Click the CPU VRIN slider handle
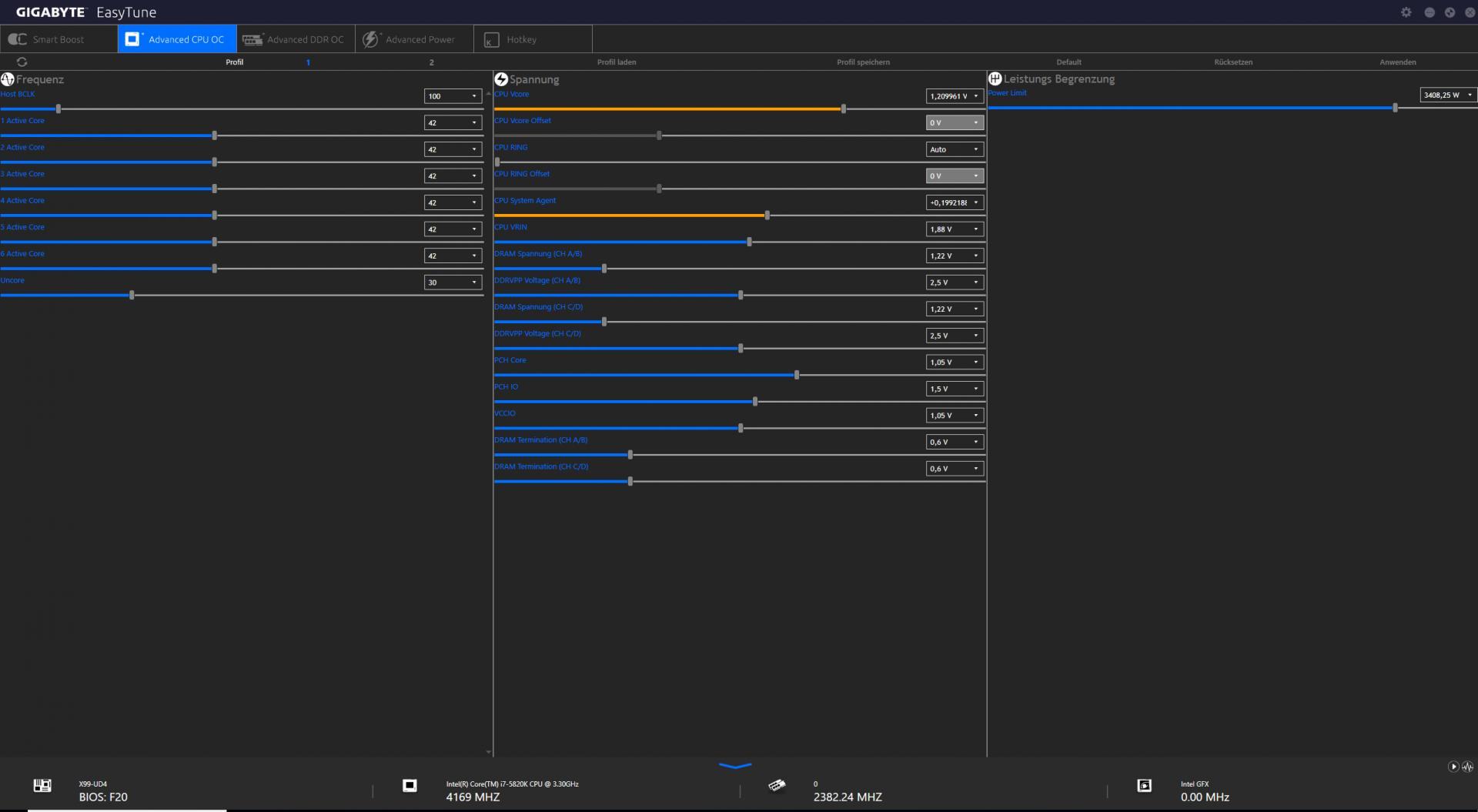Viewport: 1478px width, 812px height. (749, 242)
